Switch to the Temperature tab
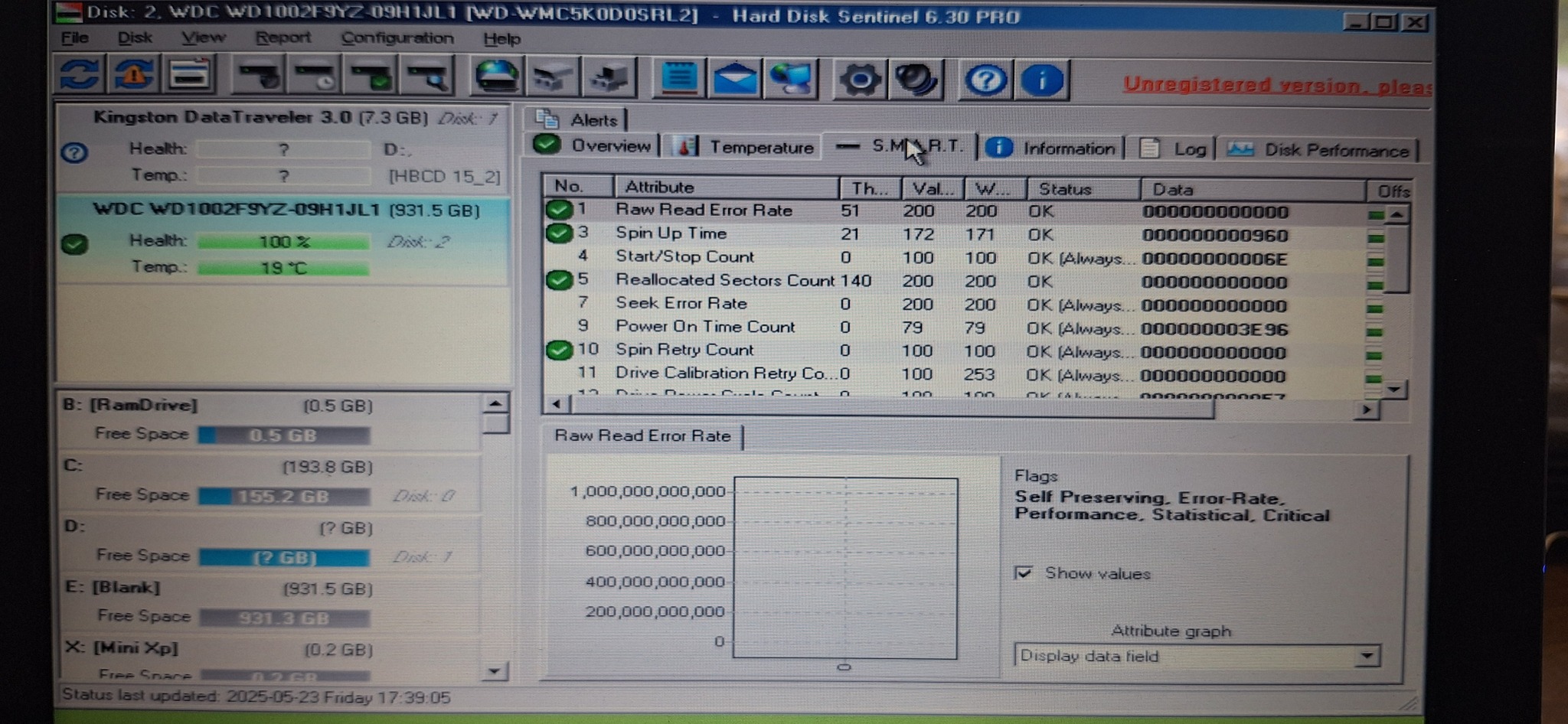 pyautogui.click(x=743, y=147)
